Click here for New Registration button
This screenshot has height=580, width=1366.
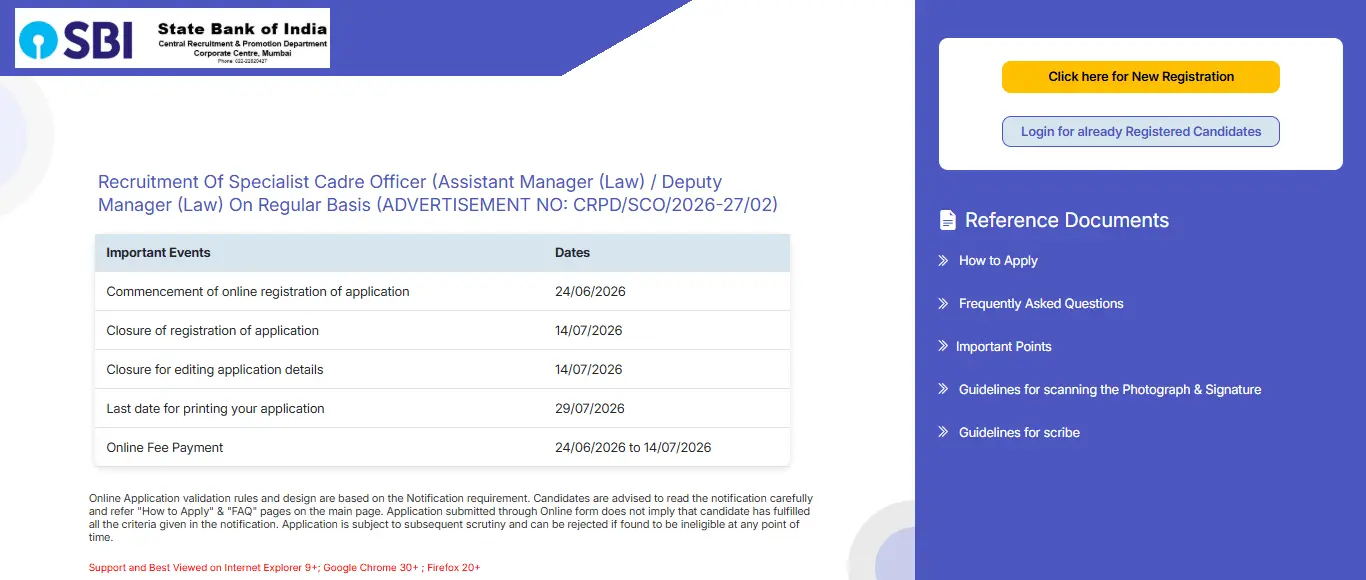point(1141,77)
